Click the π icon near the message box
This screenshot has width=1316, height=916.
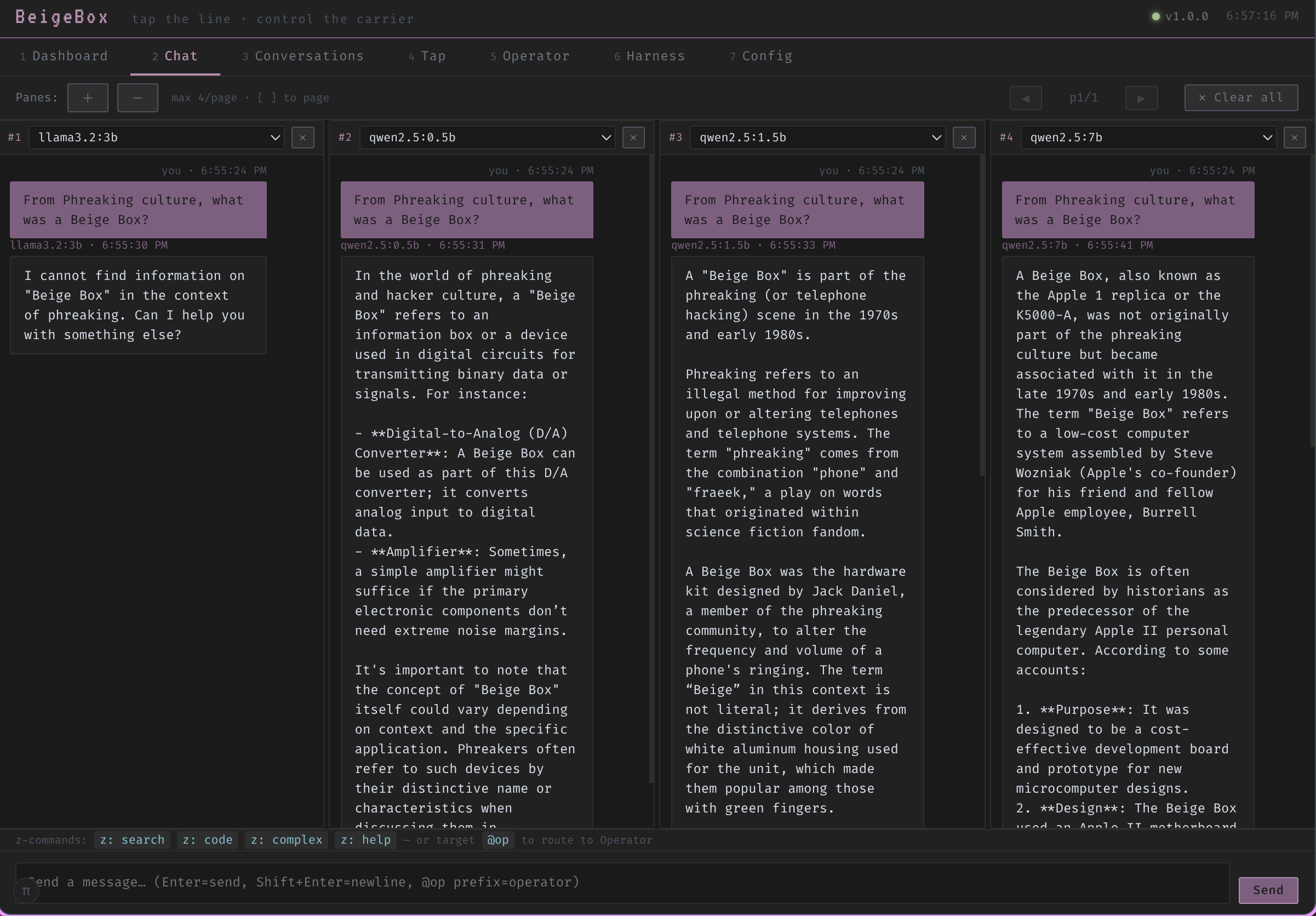point(26,891)
